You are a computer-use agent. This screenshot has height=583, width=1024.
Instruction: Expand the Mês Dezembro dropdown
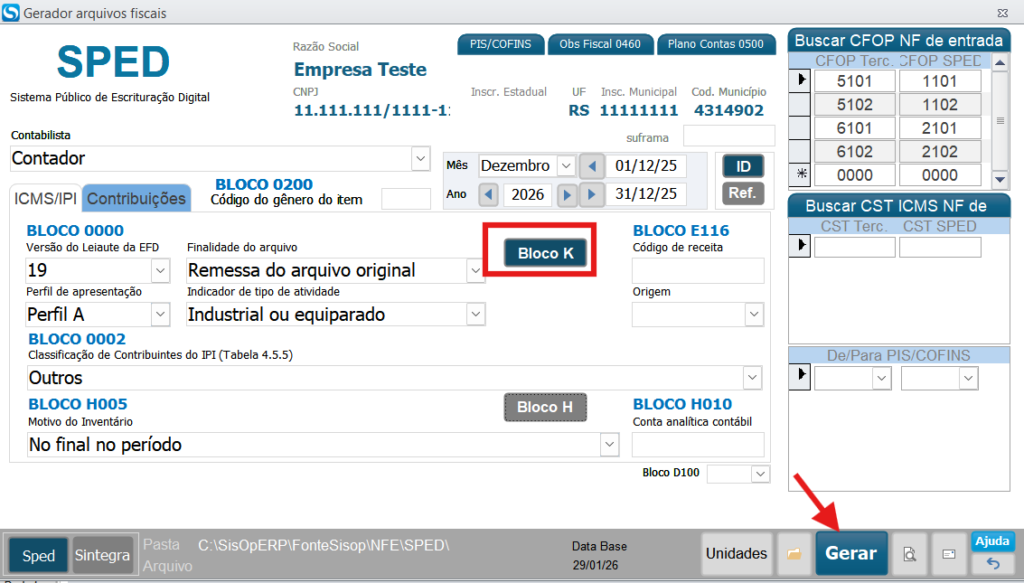coord(566,166)
